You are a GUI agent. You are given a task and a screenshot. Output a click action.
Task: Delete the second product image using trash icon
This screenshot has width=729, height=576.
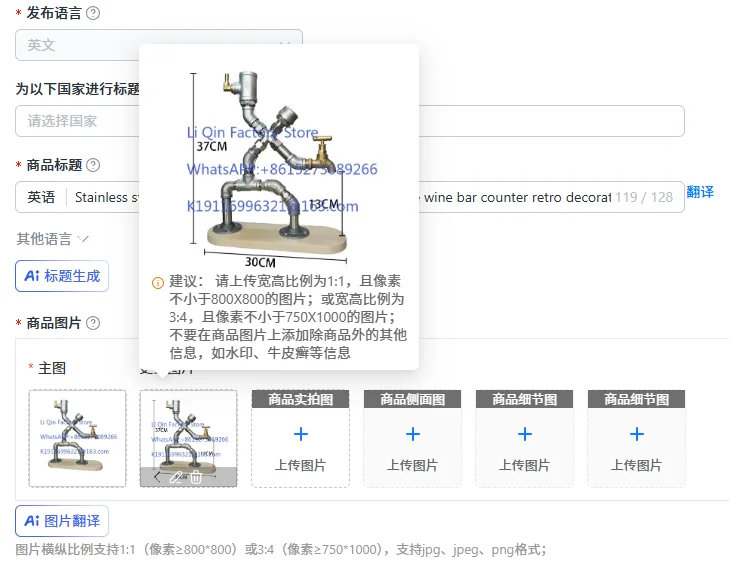coord(196,477)
